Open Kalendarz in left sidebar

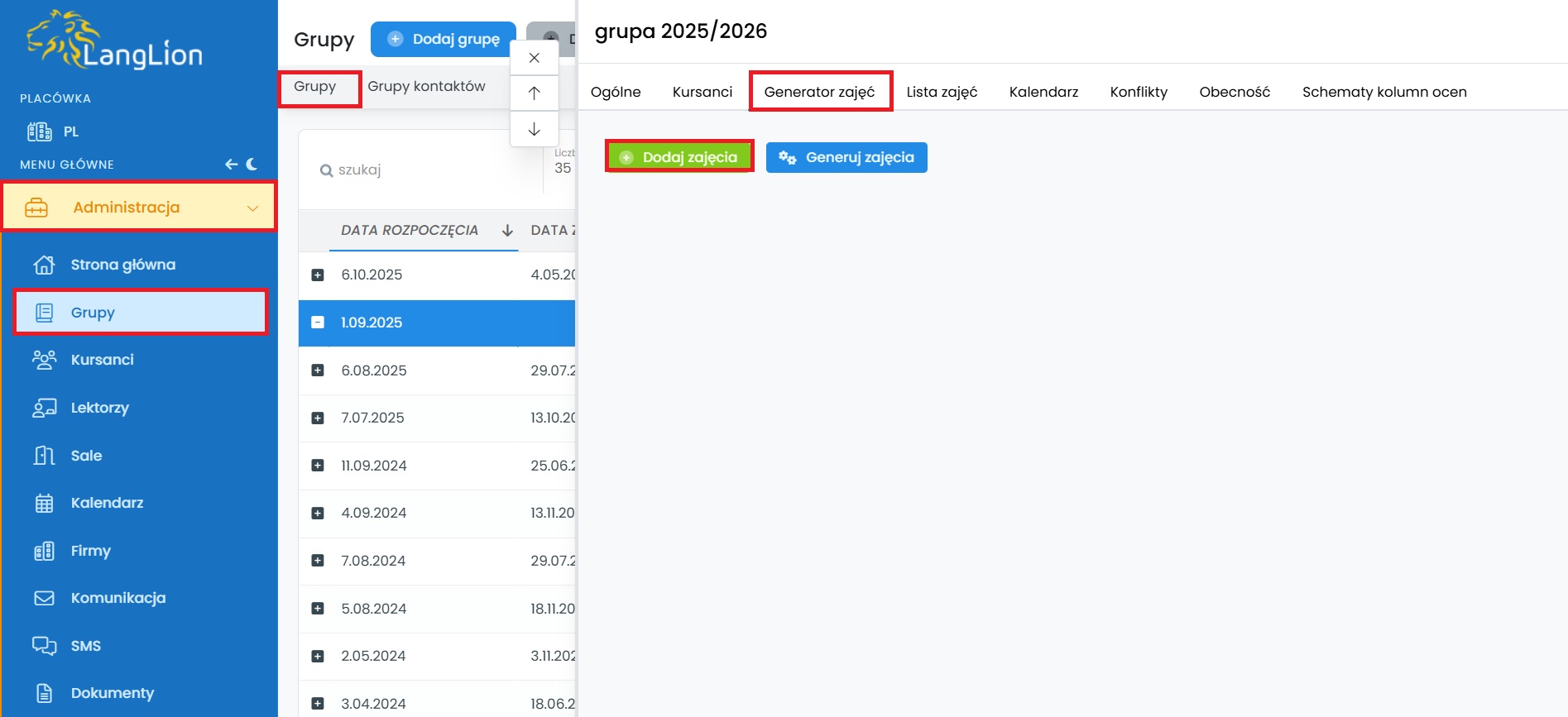pos(107,503)
